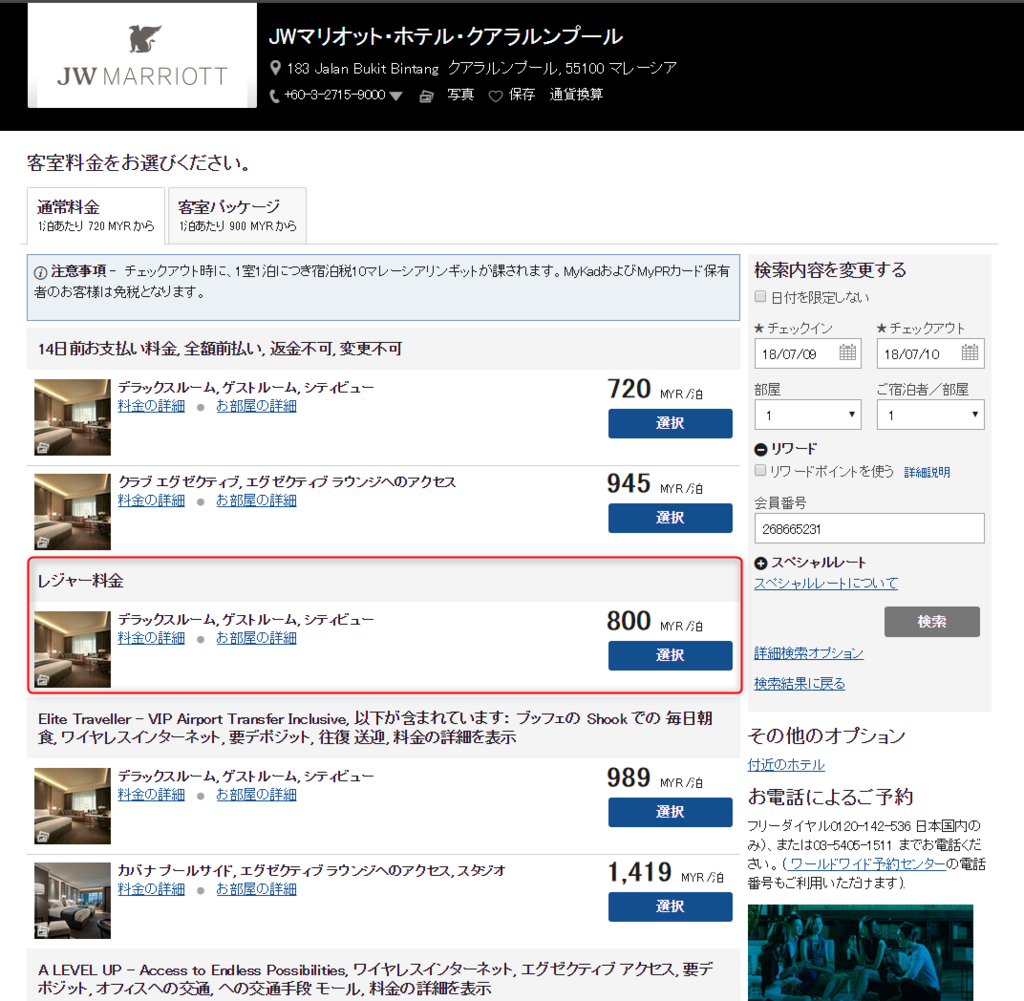The image size is (1024, 1001).
Task: Open the 720 MYR deluxe room thumbnail
Action: point(72,417)
